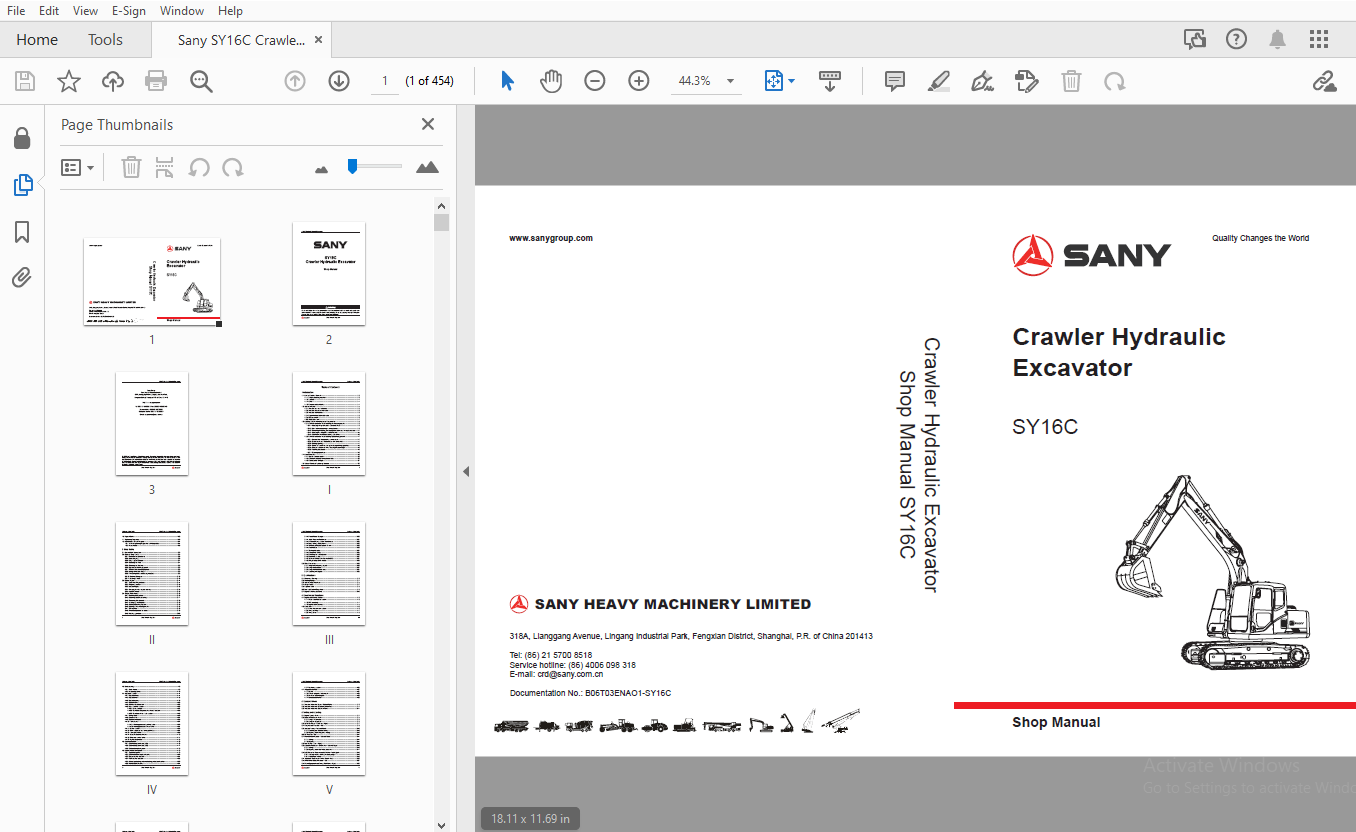Click the delete trash icon in toolbar

(1071, 81)
